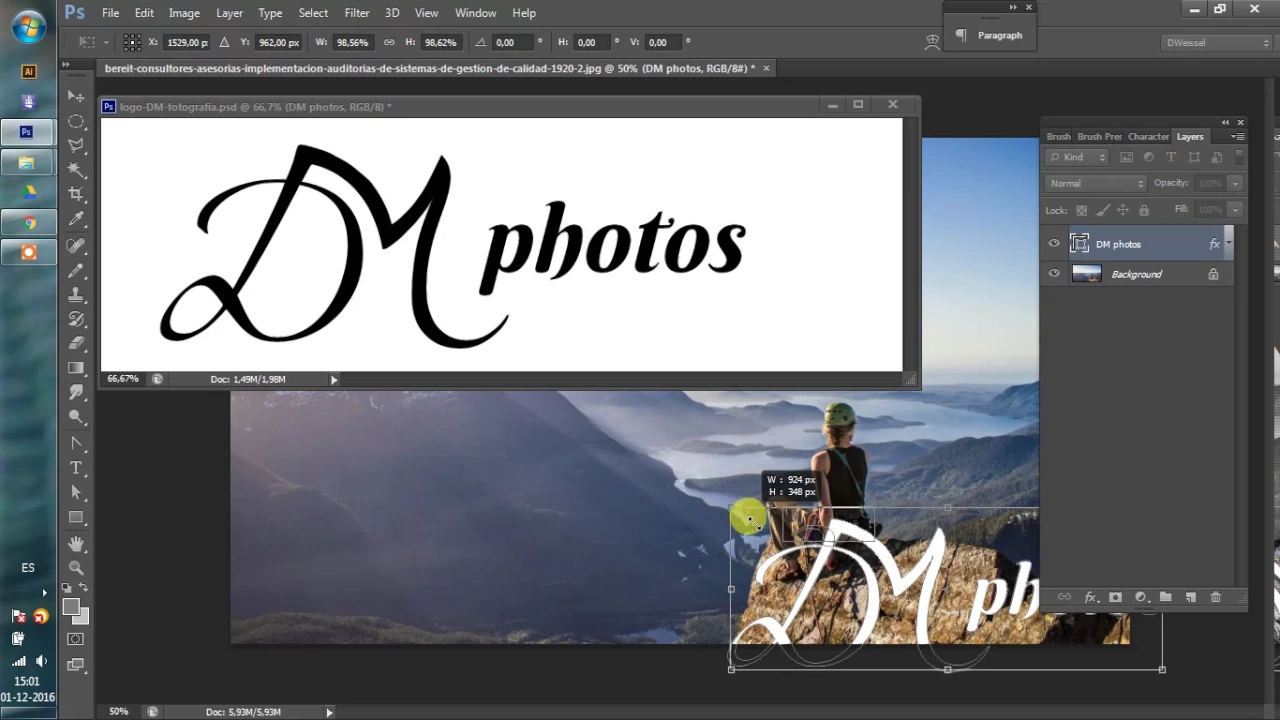This screenshot has width=1280, height=720.
Task: Click the background color swatch
Action: 82,617
